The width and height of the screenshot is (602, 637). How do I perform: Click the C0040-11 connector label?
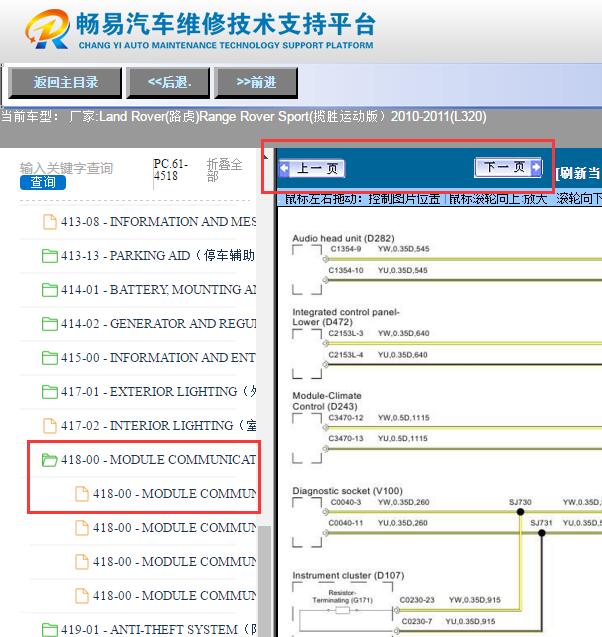pyautogui.click(x=346, y=523)
